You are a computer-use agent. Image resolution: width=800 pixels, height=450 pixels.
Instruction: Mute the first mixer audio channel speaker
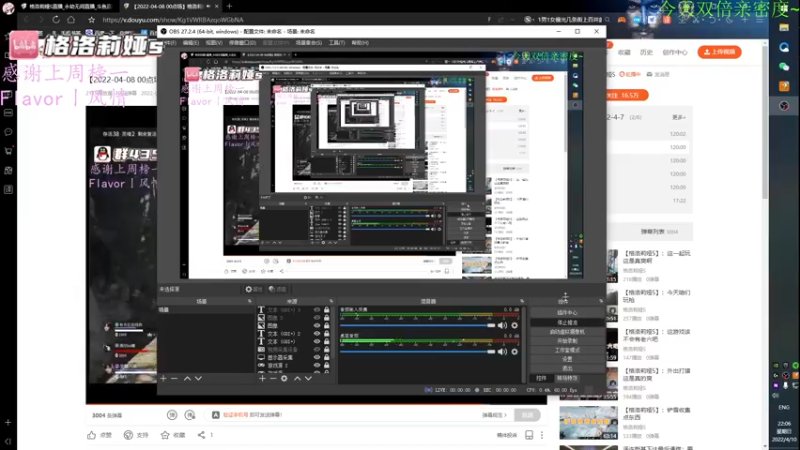pyautogui.click(x=503, y=326)
